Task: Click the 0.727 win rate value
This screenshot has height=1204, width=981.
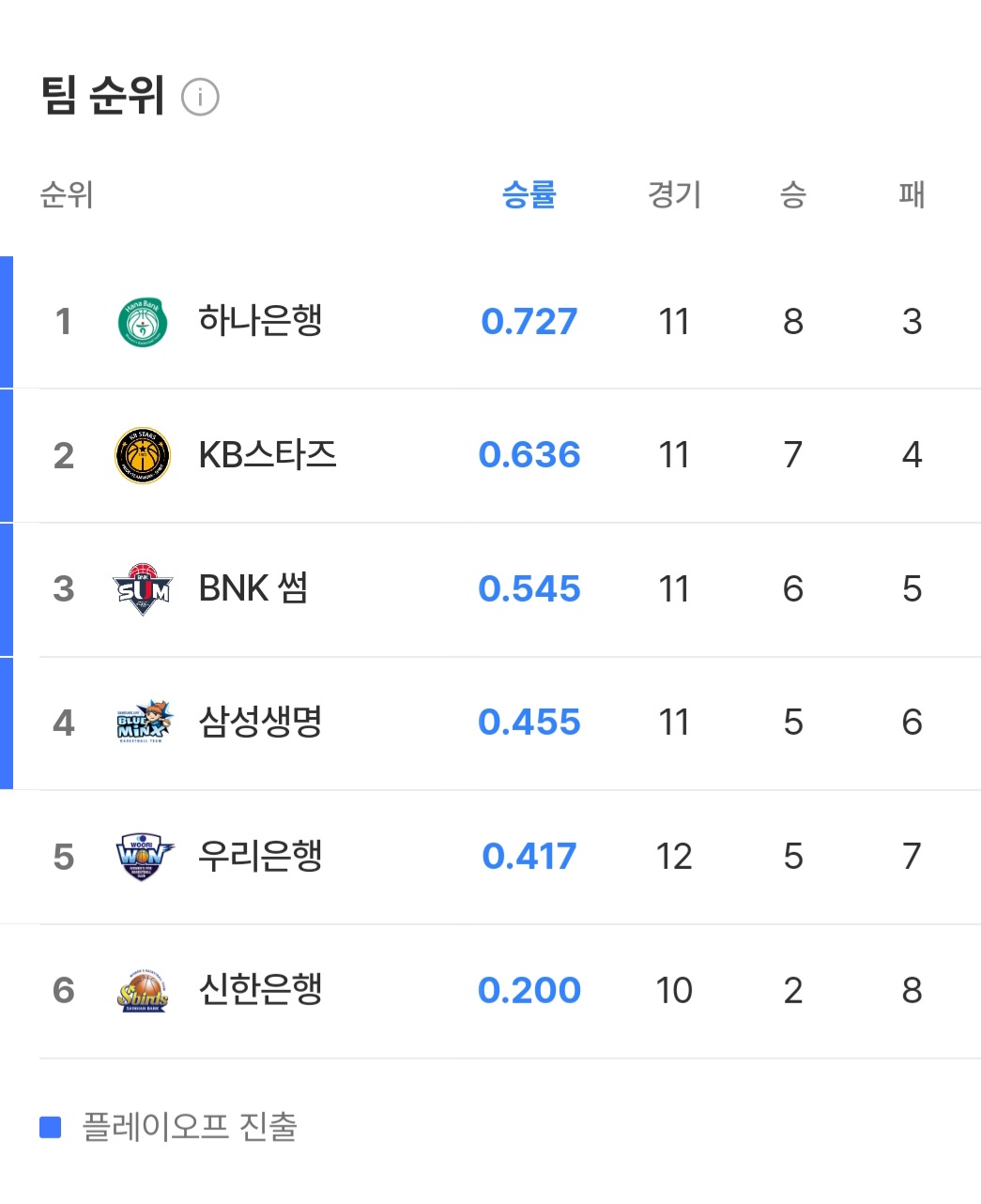Action: [x=529, y=322]
